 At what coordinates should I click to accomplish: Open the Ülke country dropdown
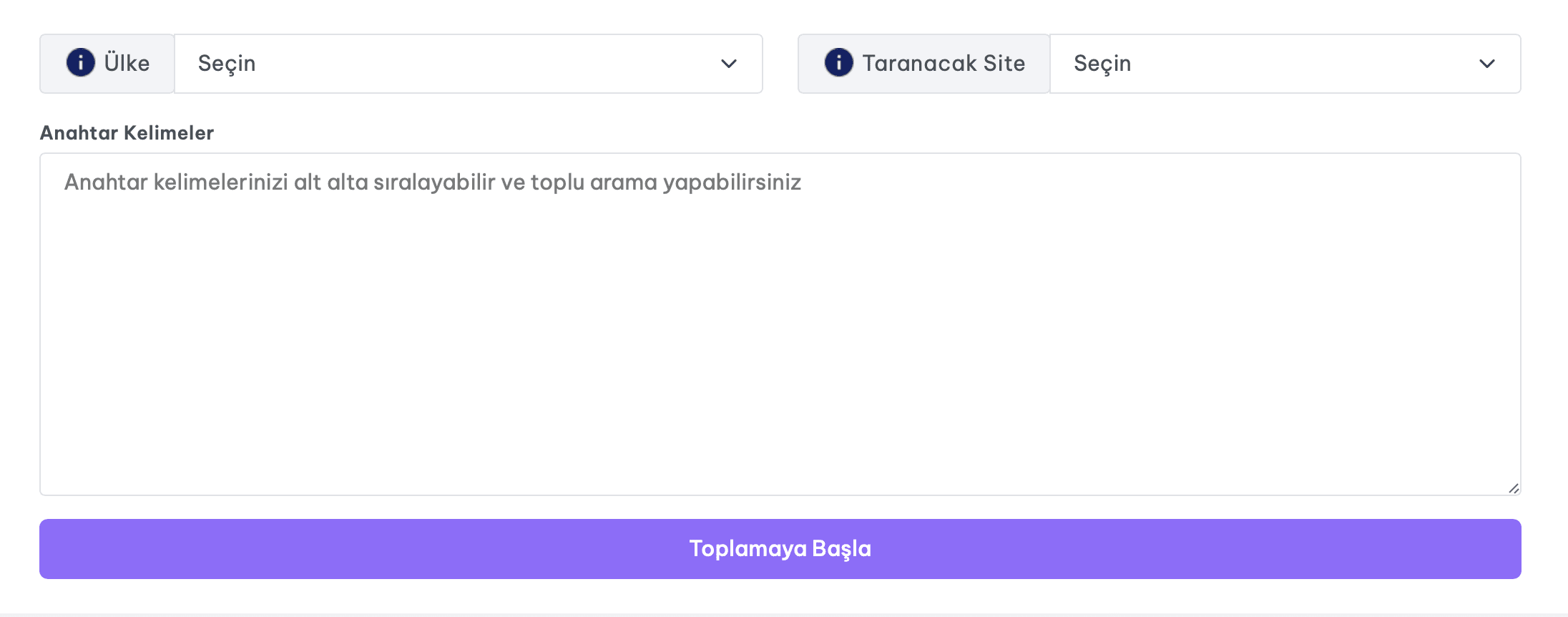point(469,64)
